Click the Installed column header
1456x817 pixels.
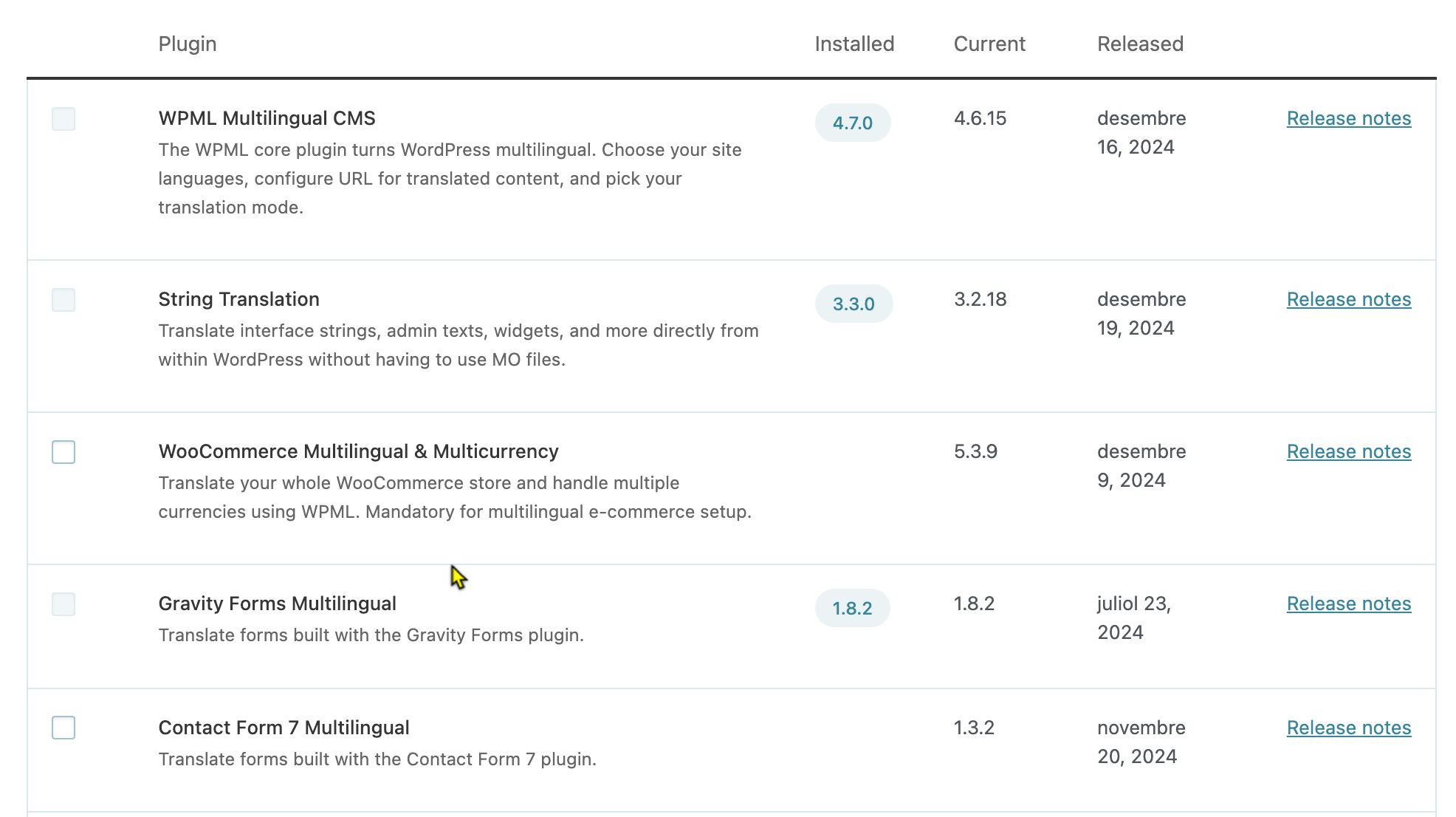point(854,44)
